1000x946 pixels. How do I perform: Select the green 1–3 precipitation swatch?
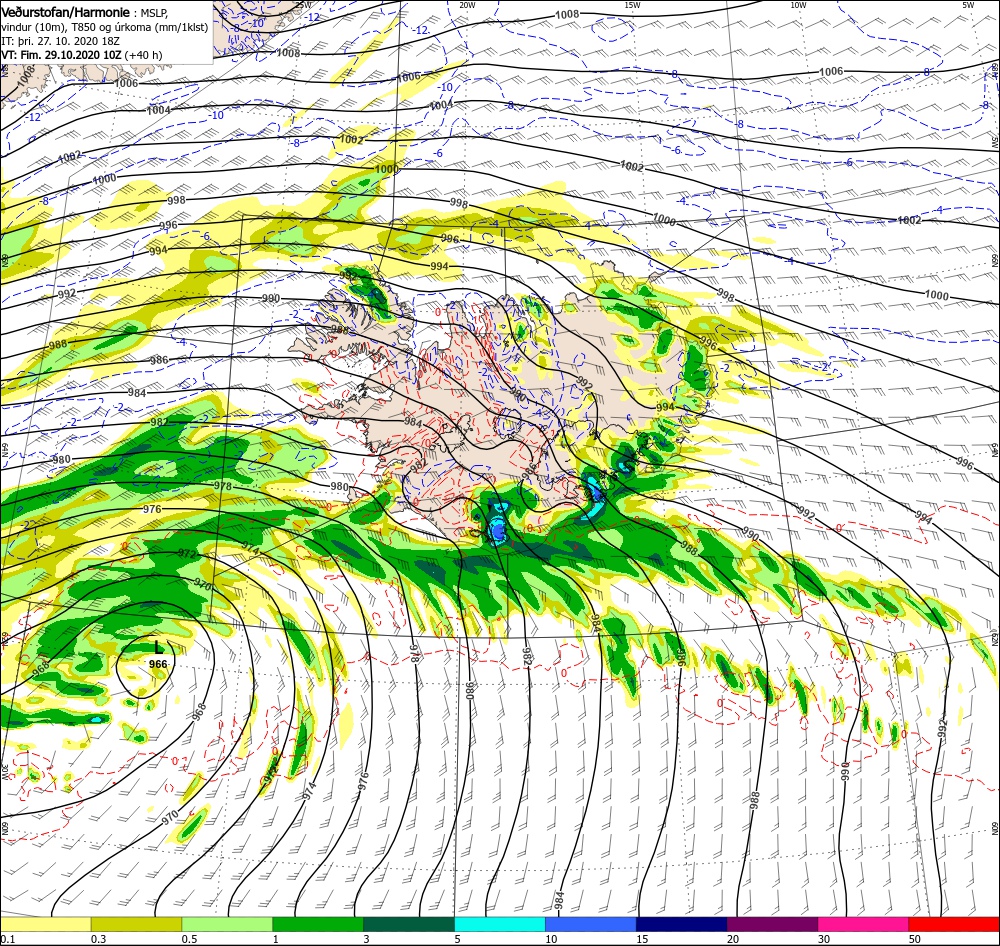pyautogui.click(x=318, y=924)
